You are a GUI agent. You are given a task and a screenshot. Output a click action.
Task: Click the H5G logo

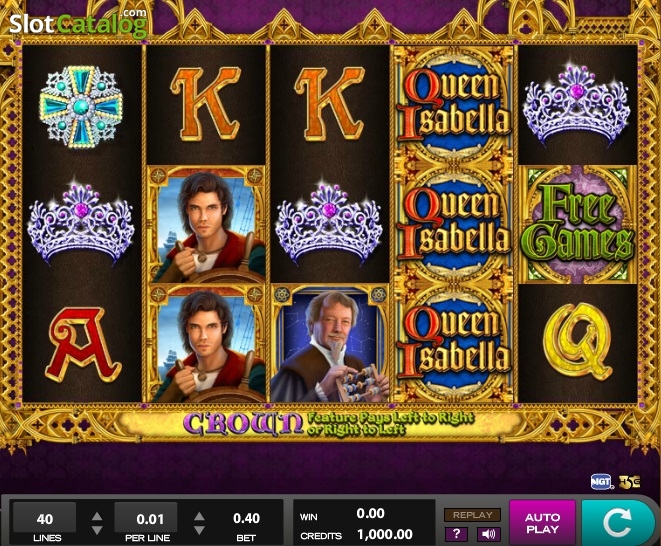point(629,481)
